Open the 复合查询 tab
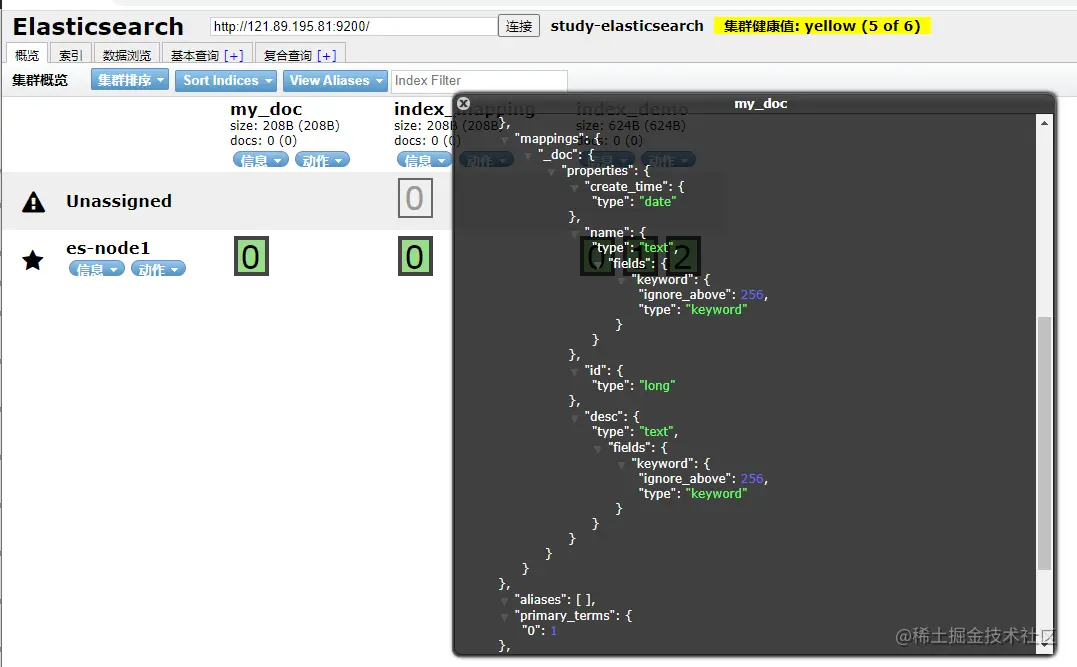Screen dimensions: 1077x667 tap(288, 56)
